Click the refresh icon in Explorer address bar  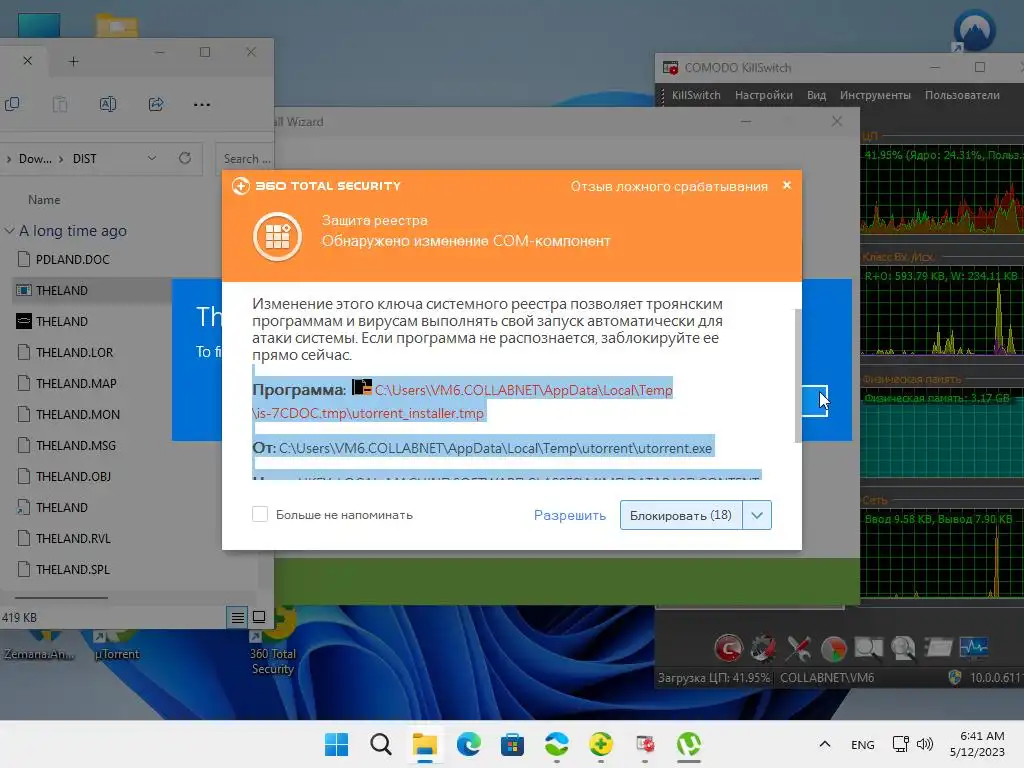(x=185, y=158)
